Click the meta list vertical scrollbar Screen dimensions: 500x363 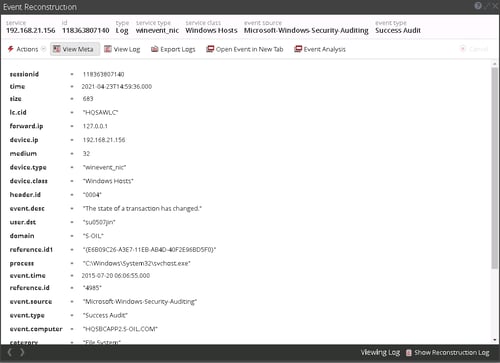(495, 167)
